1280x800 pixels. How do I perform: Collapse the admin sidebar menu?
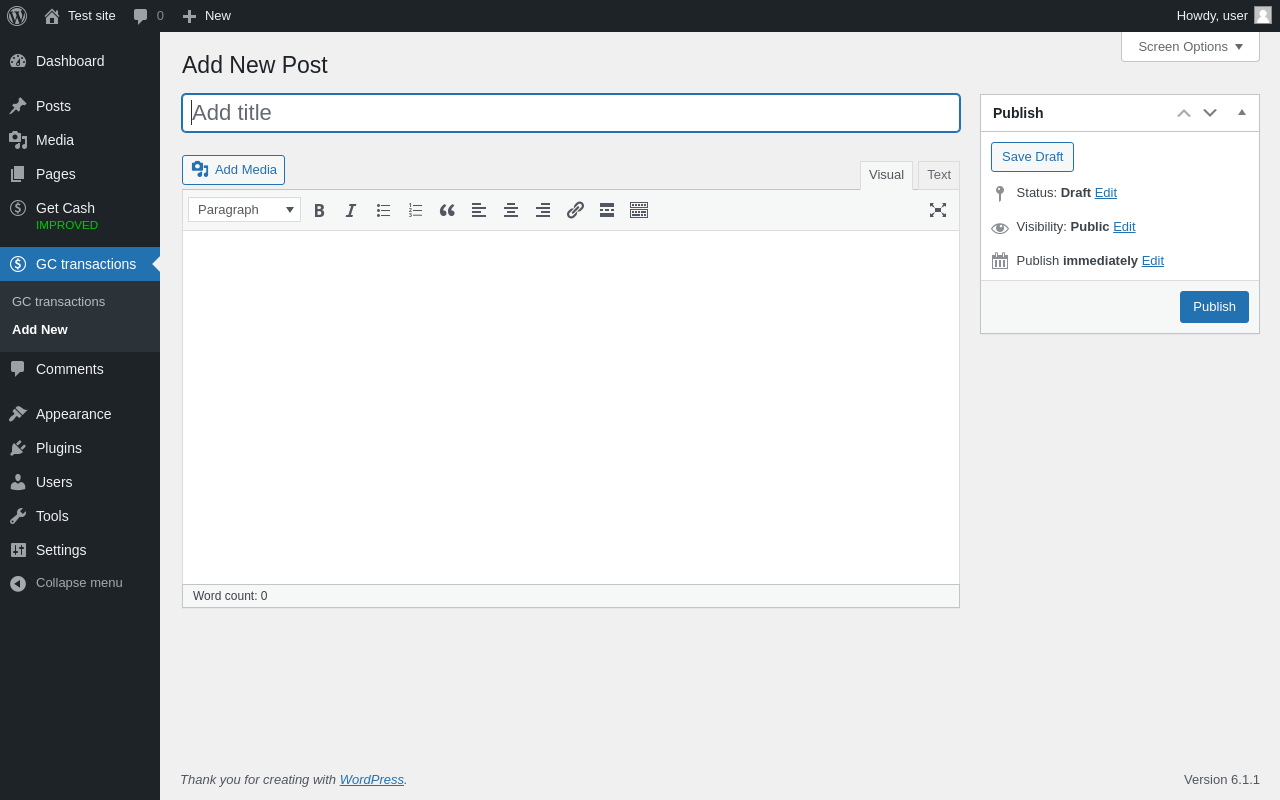[x=80, y=583]
